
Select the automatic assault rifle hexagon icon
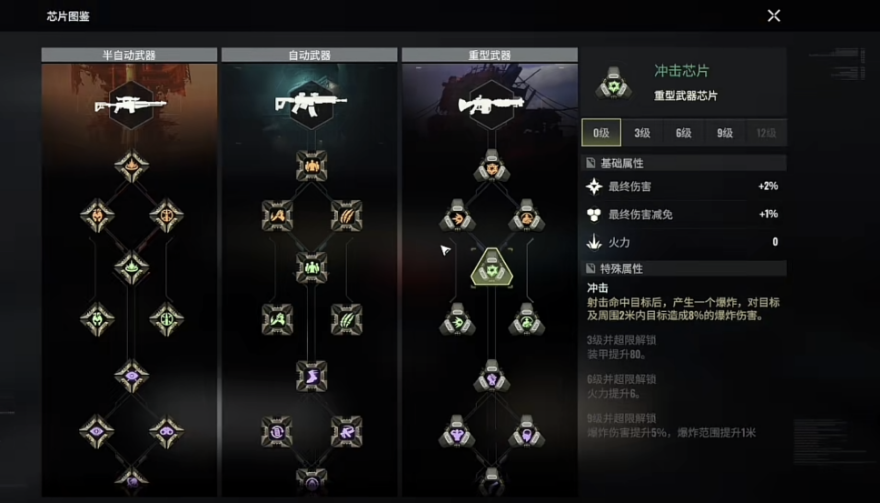(x=311, y=105)
